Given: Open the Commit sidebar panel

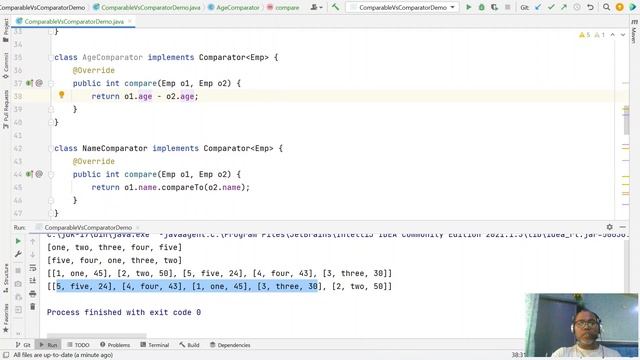Looking at the screenshot, I should [x=6, y=66].
